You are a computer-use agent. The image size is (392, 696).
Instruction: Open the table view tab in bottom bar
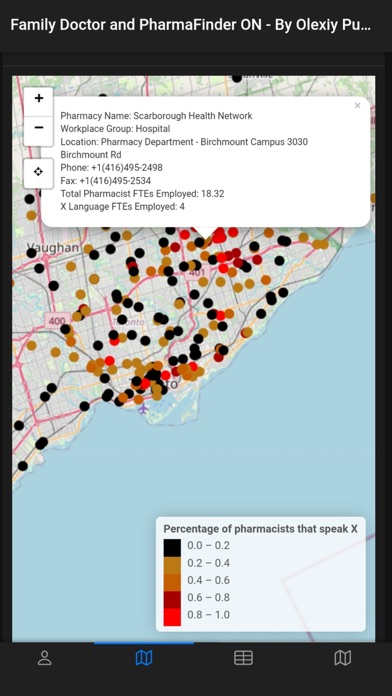pyautogui.click(x=243, y=658)
